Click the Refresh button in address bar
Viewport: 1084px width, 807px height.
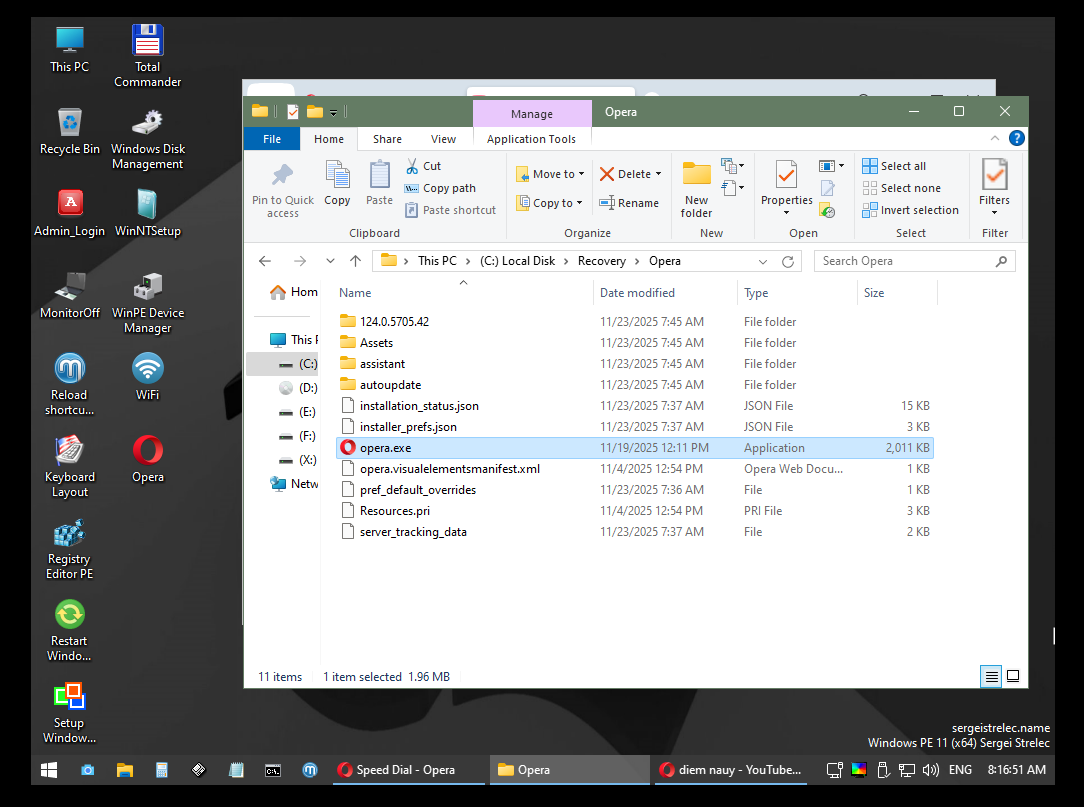[x=787, y=261]
